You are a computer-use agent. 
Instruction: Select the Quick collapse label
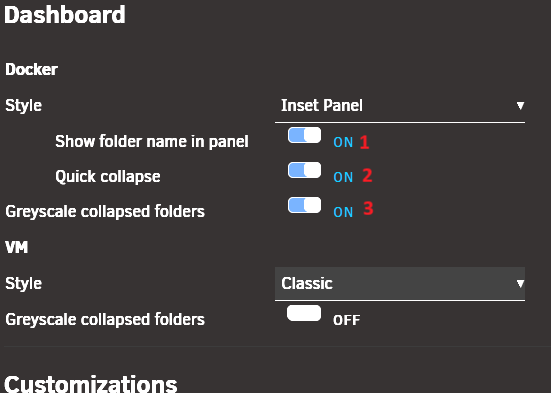108,176
